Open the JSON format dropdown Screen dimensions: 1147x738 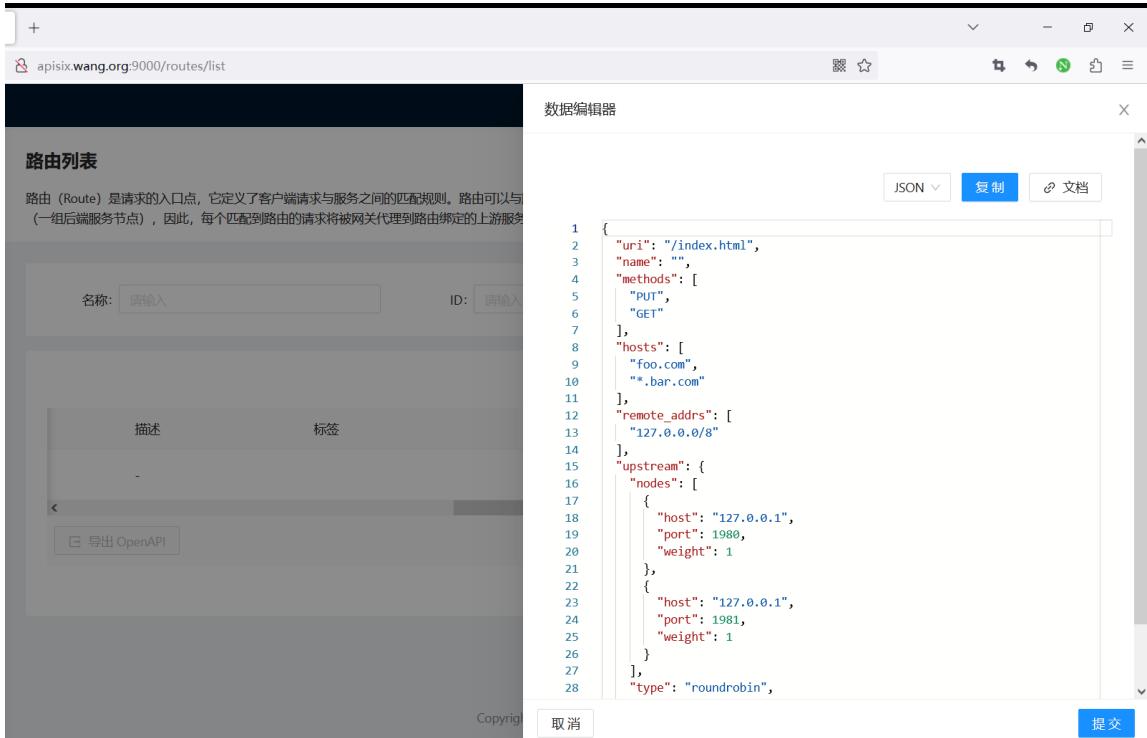click(x=917, y=187)
